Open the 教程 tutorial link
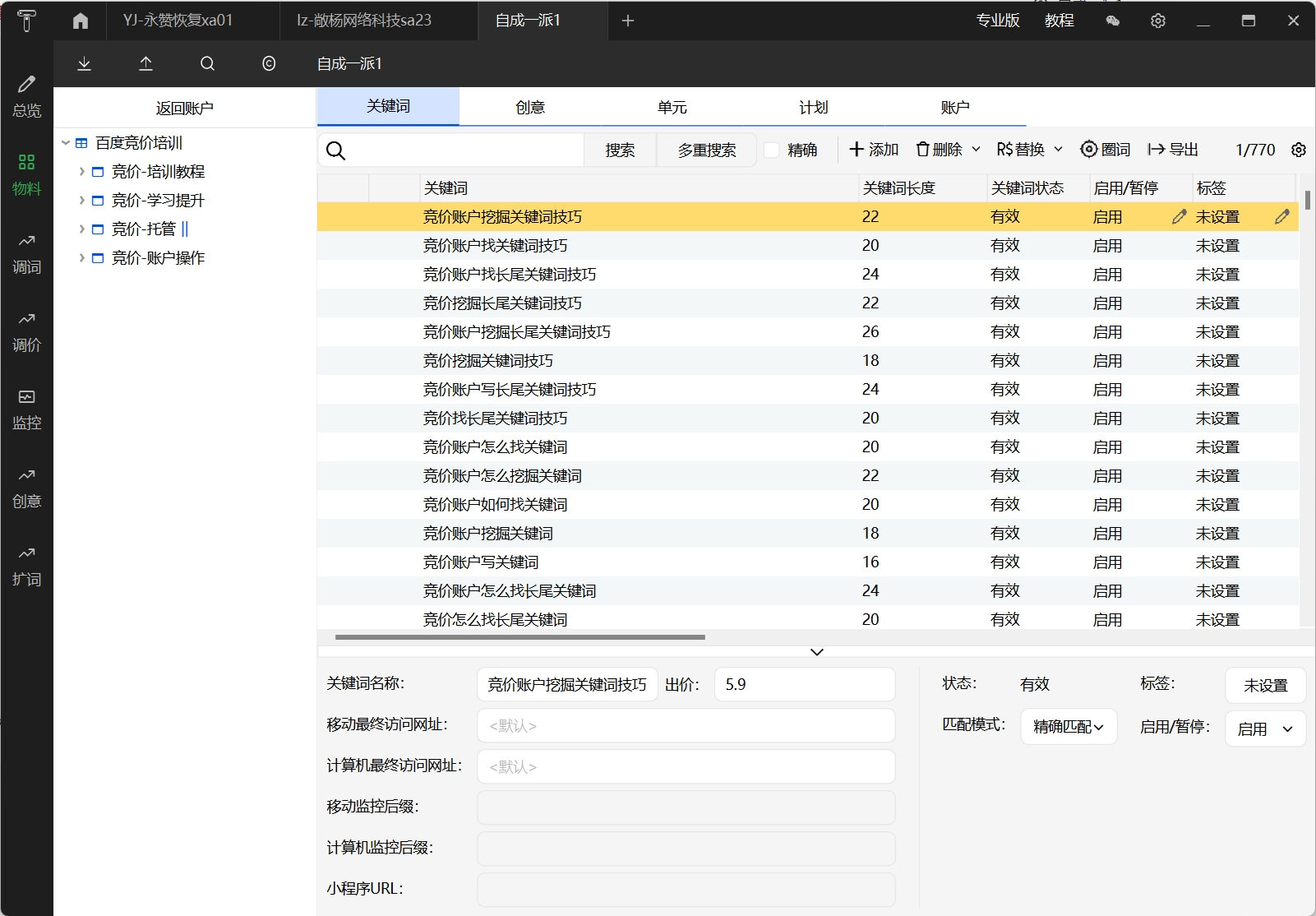This screenshot has height=916, width=1316. (1060, 21)
